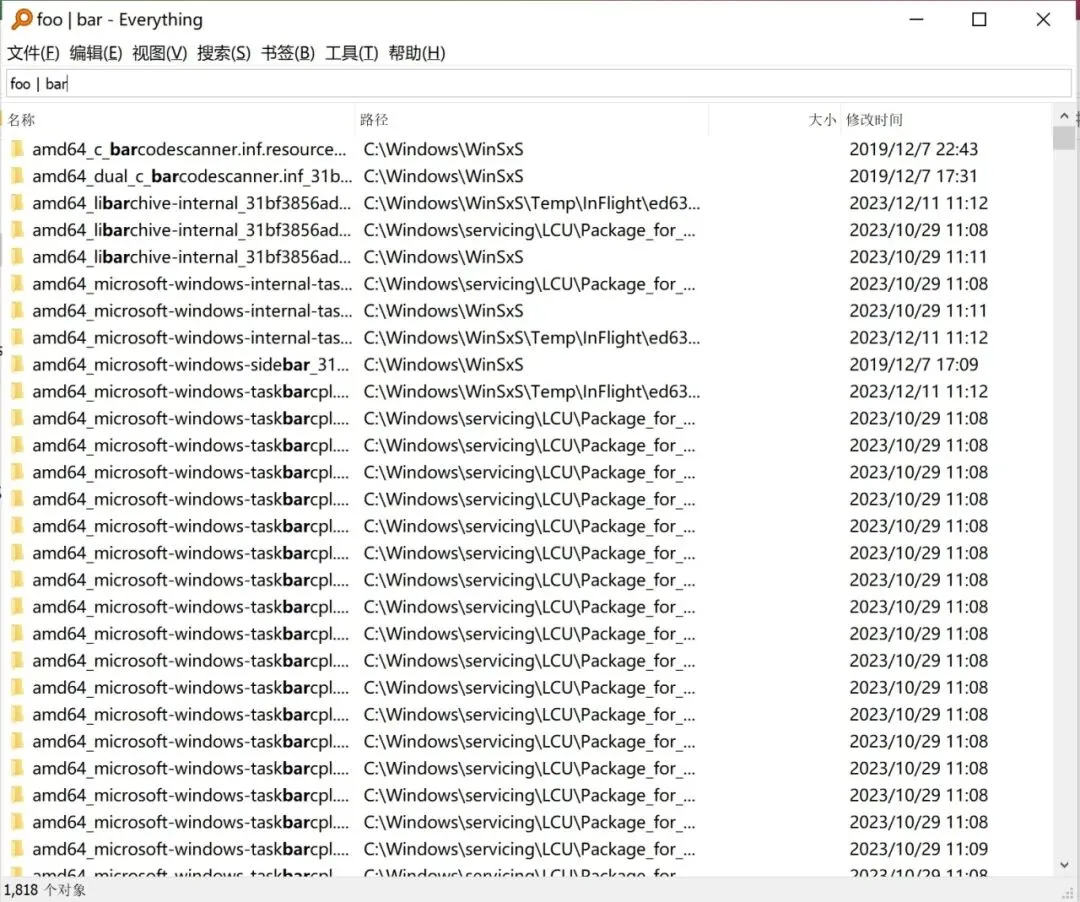Sort by the 修改时间 column header
The image size is (1080, 902).
[946, 120]
